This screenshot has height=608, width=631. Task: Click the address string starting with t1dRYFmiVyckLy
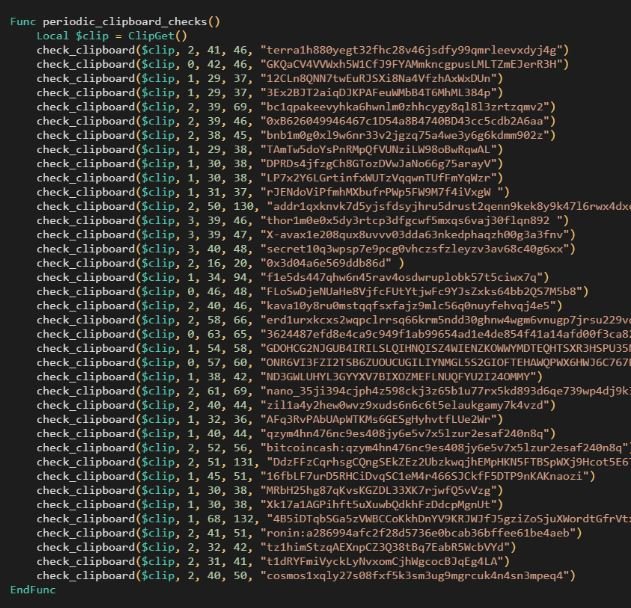click(381, 561)
